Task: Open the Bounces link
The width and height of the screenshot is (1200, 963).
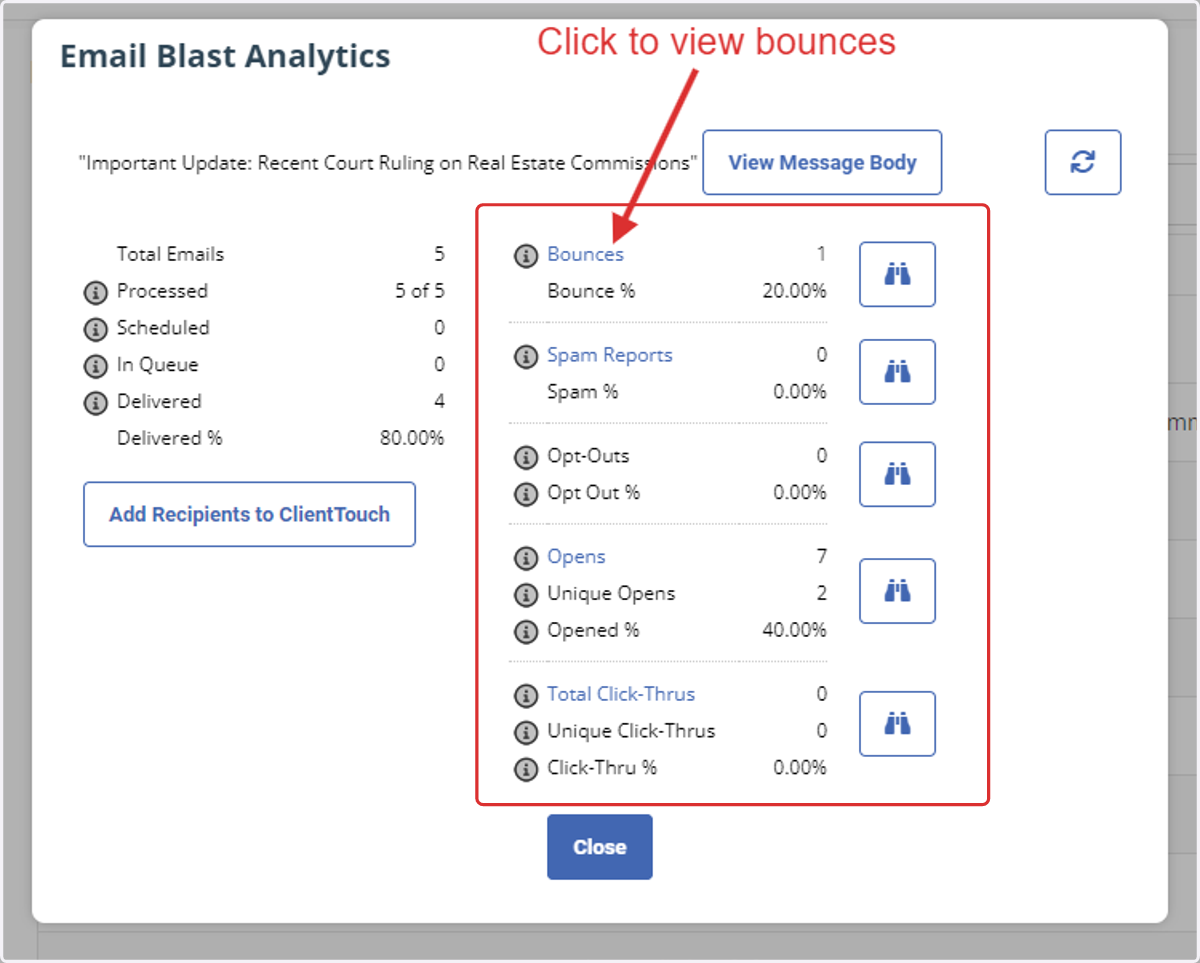Action: [585, 254]
